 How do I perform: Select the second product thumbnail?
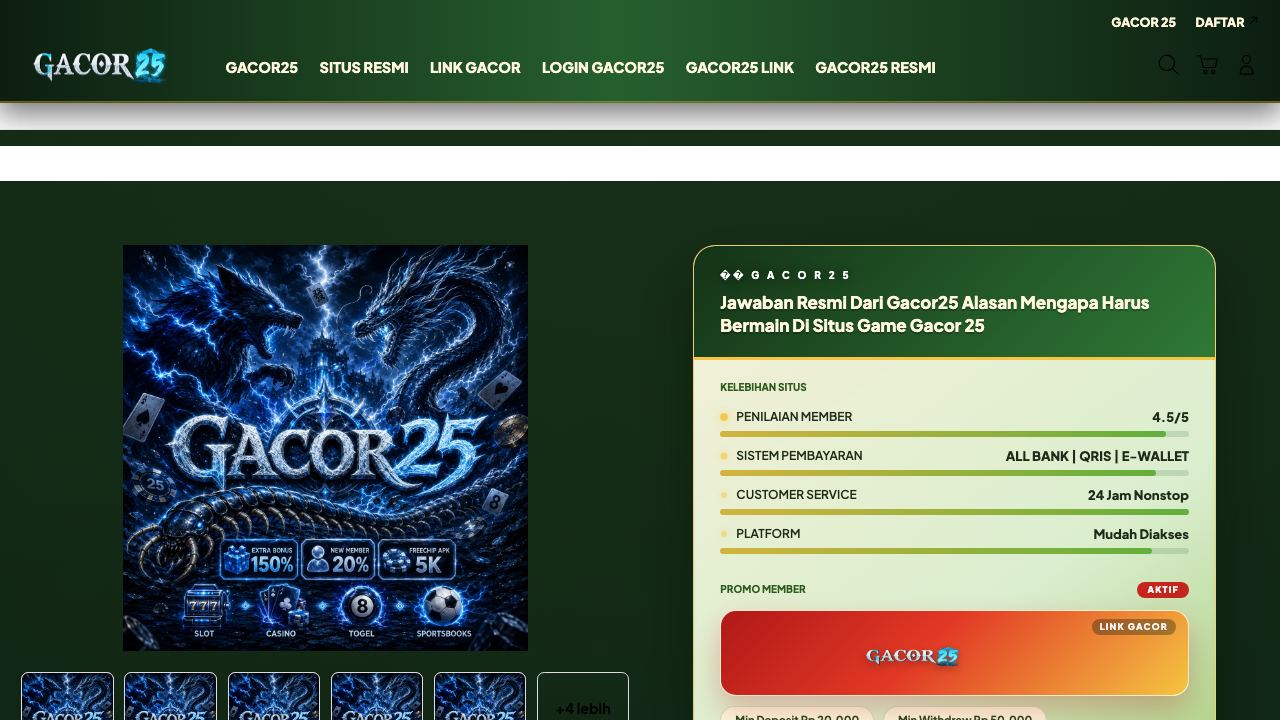170,697
